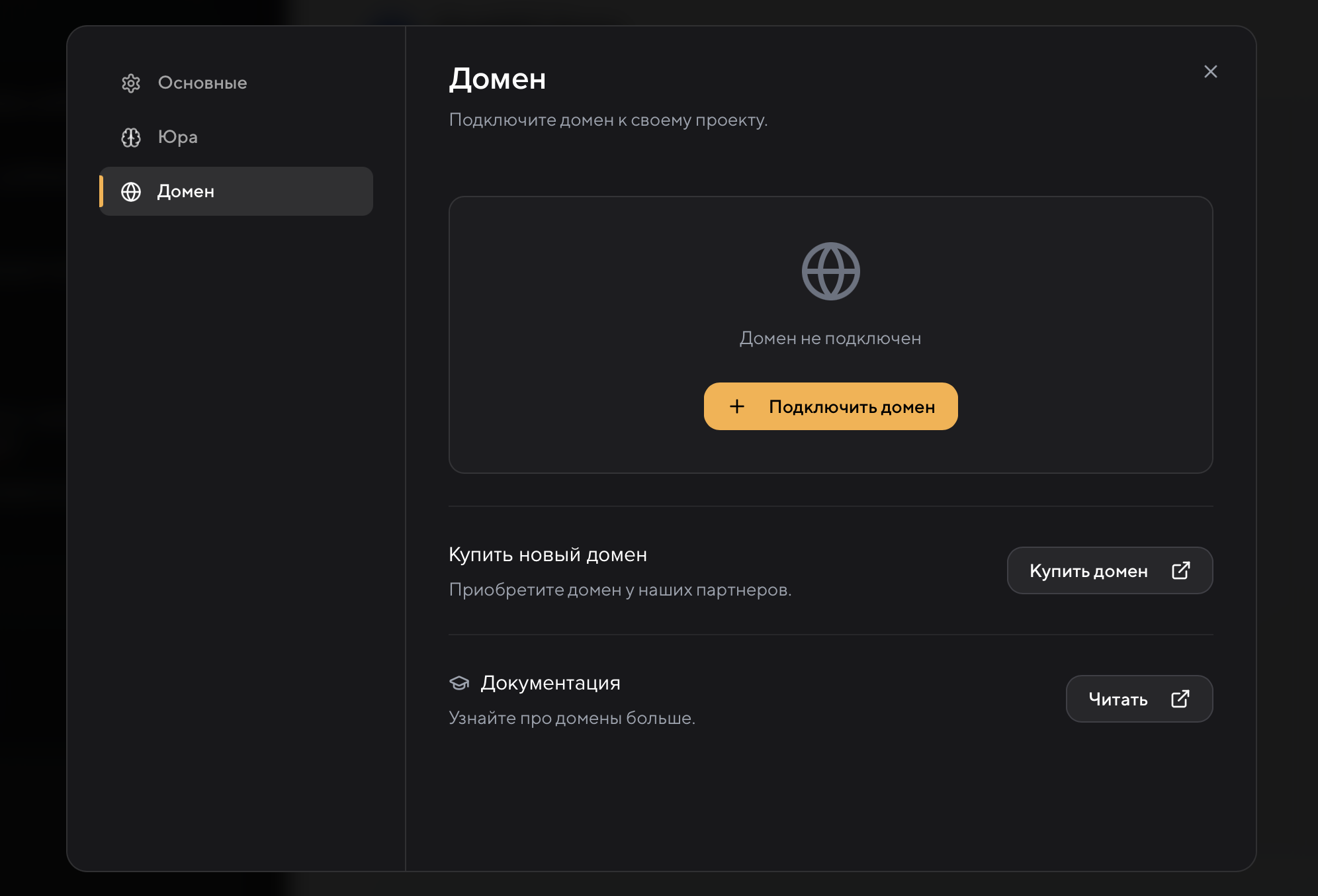Click the brain icon next to Юра
1318x896 pixels.
[x=131, y=138]
